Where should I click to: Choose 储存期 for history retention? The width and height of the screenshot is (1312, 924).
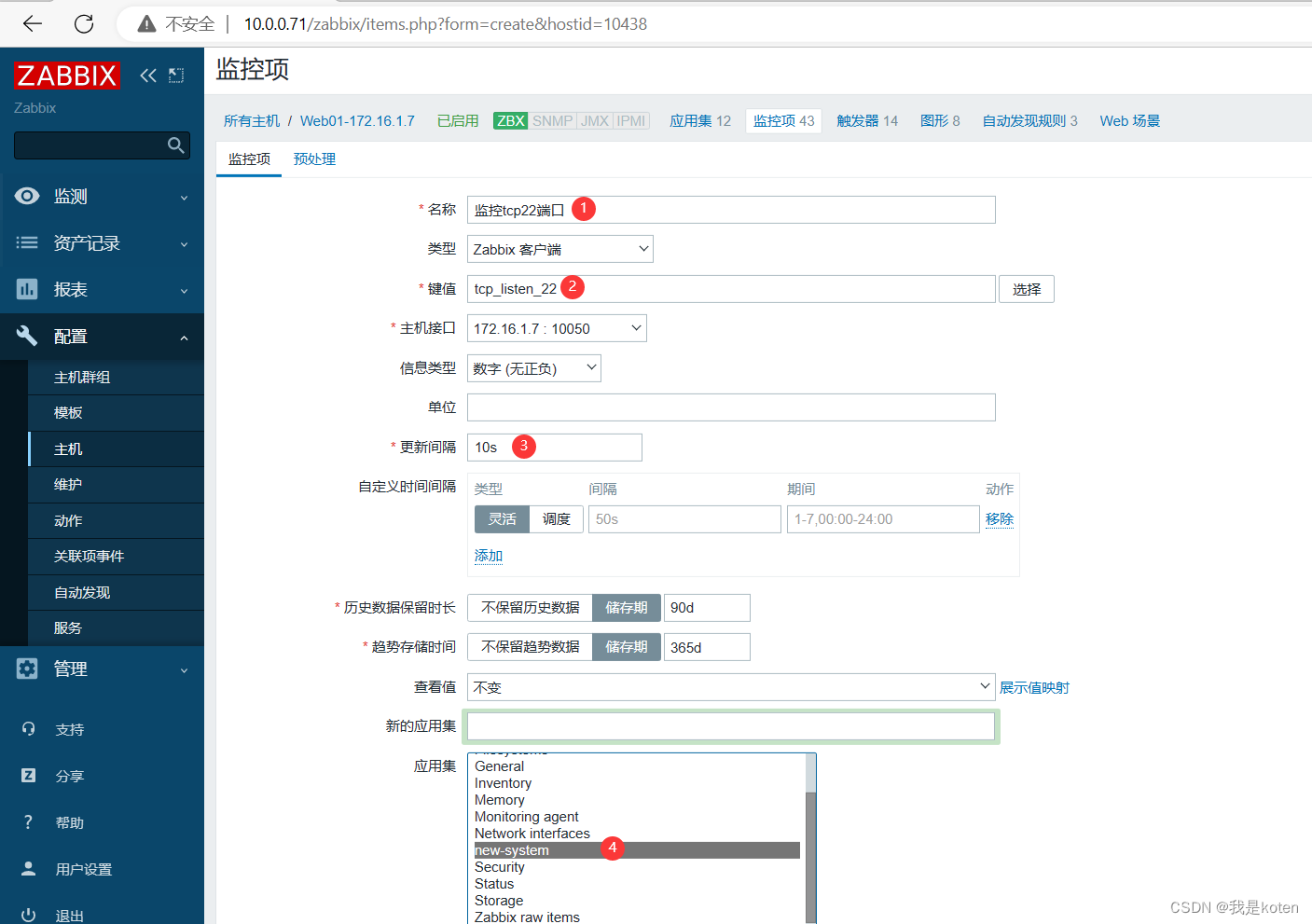click(x=627, y=608)
